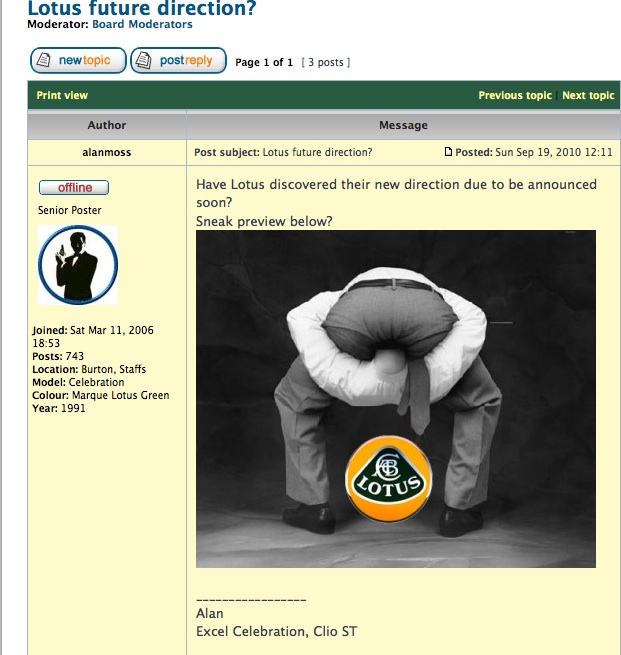Go to Previous topic
621x655 pixels.
tap(515, 95)
